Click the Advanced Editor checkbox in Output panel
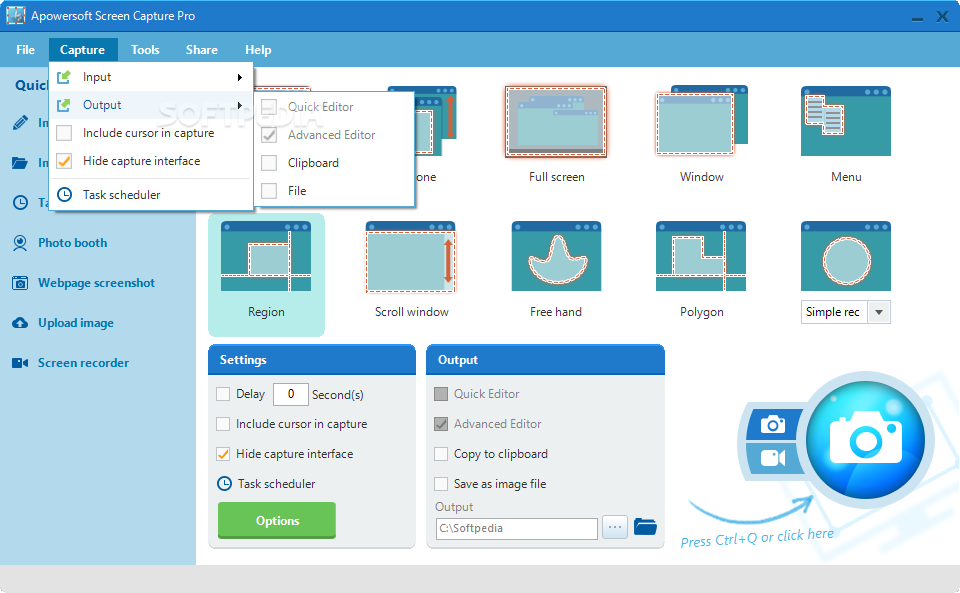 (x=441, y=423)
